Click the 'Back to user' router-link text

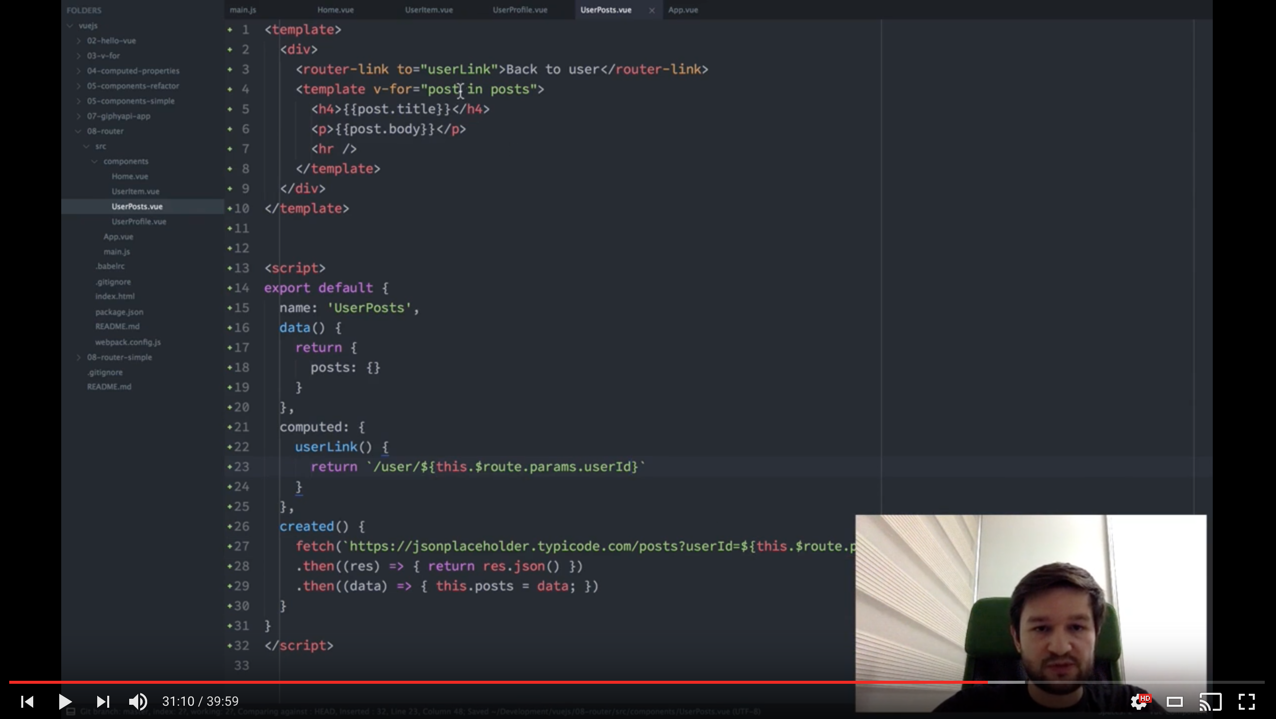click(x=553, y=69)
